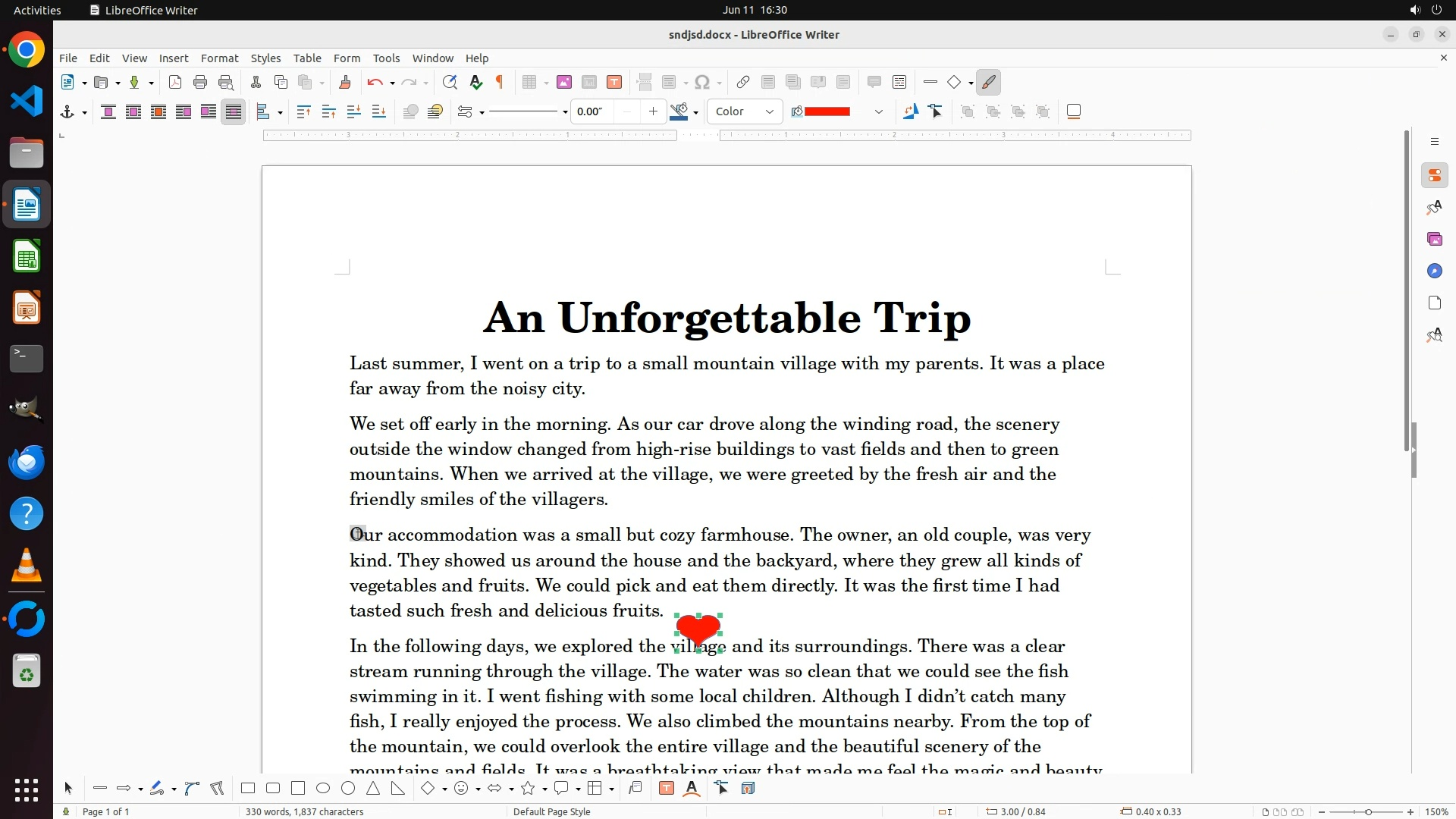The height and width of the screenshot is (819, 1456).
Task: Toggle Formatting Marks pilcrow button
Action: [500, 83]
